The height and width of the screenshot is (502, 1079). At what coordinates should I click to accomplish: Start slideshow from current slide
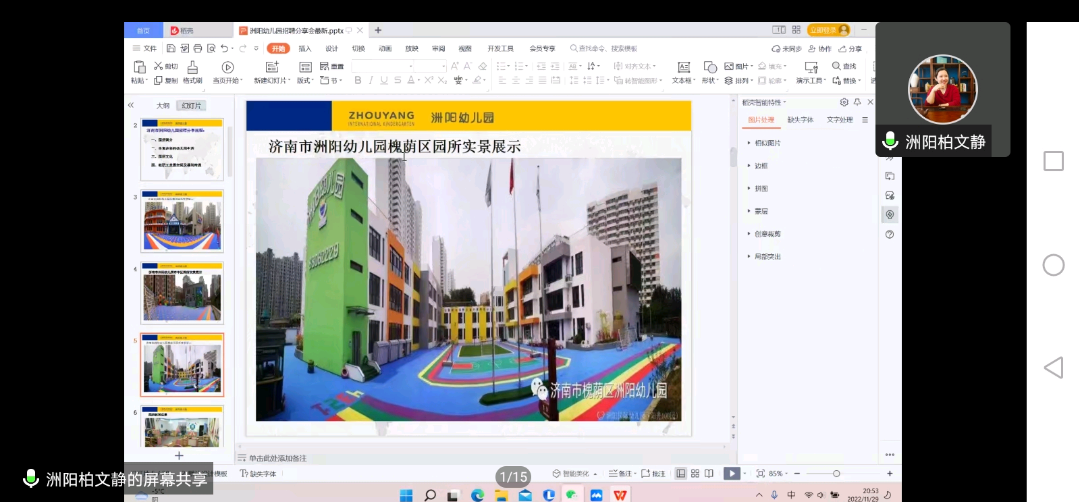[x=227, y=67]
